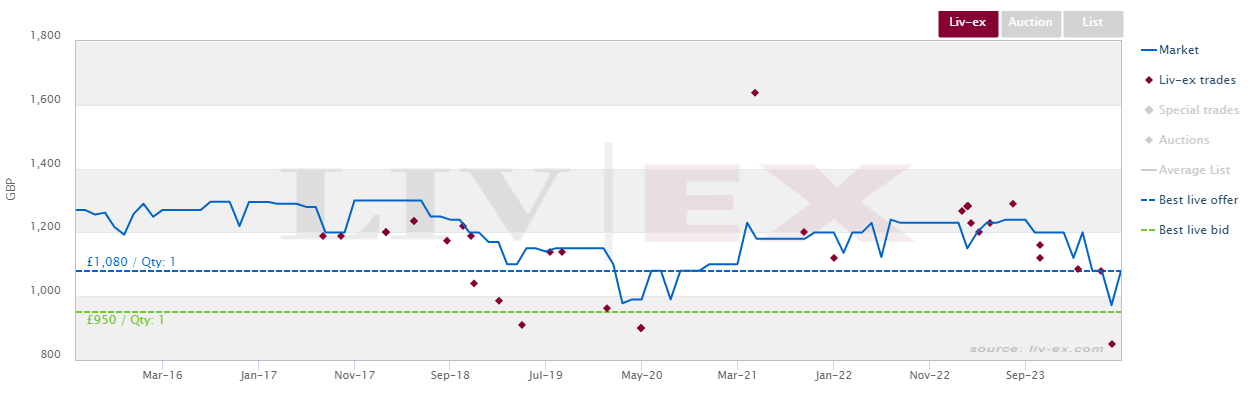This screenshot has height=394, width=1249.
Task: Click the Mar-21 axis label
Action: pos(737,376)
